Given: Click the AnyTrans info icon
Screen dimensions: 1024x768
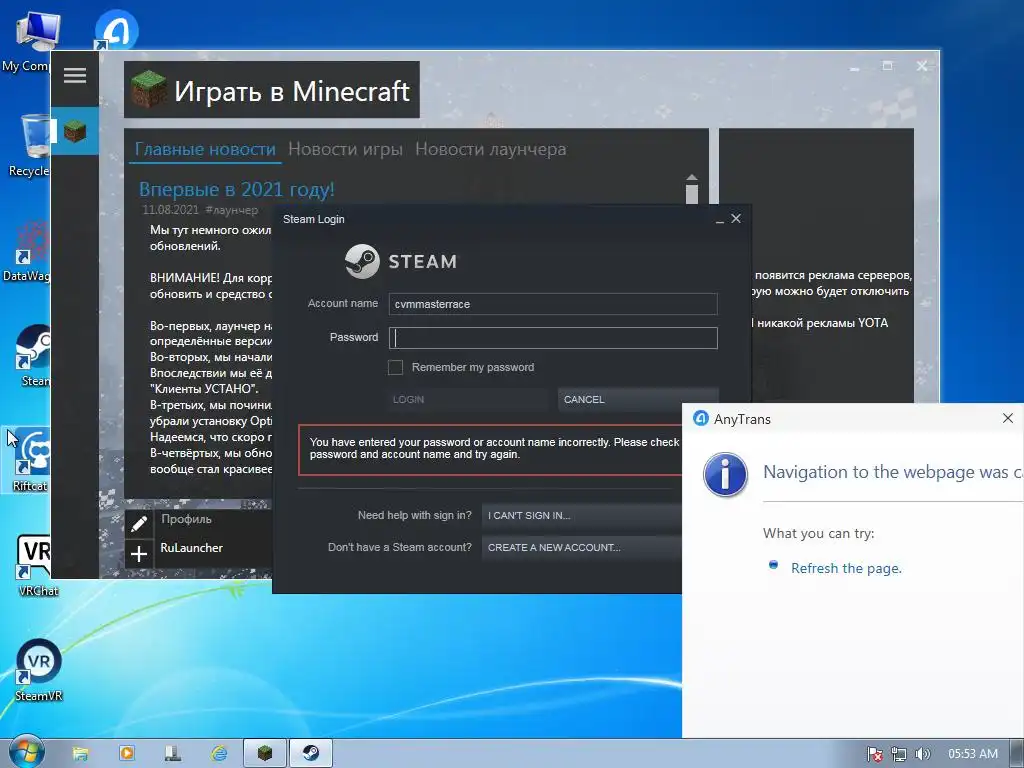Looking at the screenshot, I should (725, 474).
